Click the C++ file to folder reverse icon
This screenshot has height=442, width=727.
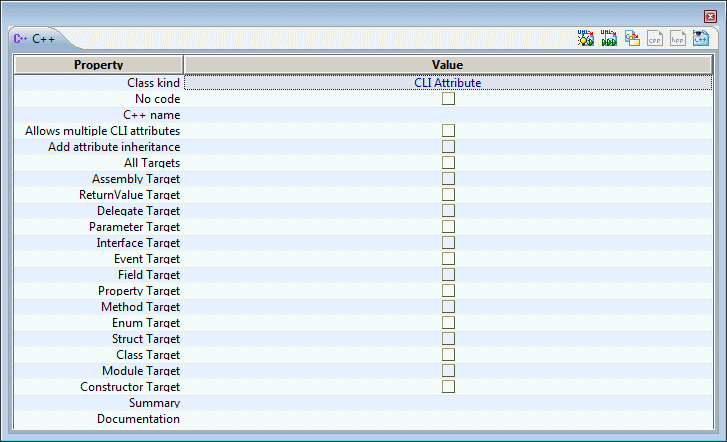[632, 38]
